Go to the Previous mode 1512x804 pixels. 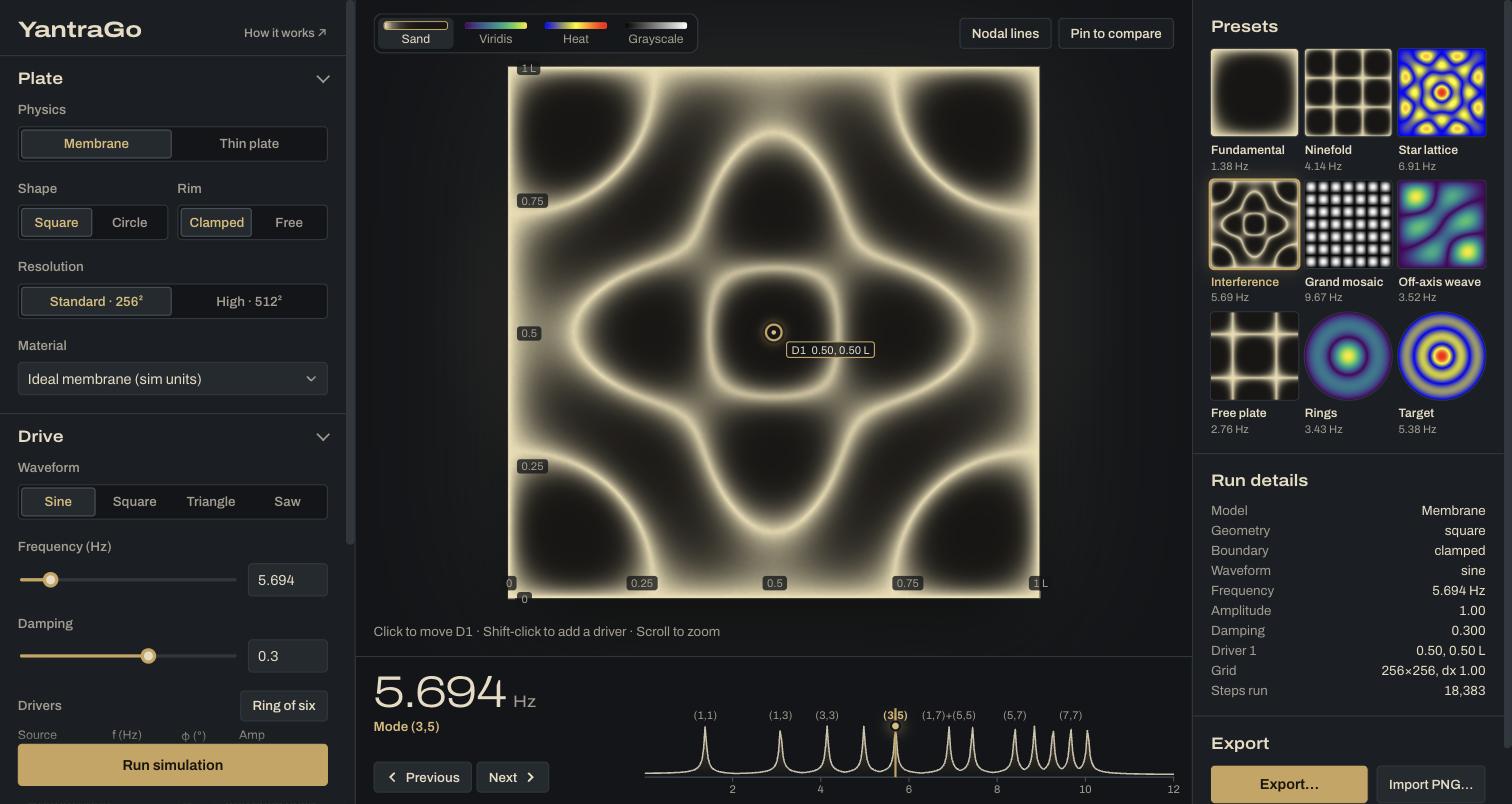(x=423, y=777)
